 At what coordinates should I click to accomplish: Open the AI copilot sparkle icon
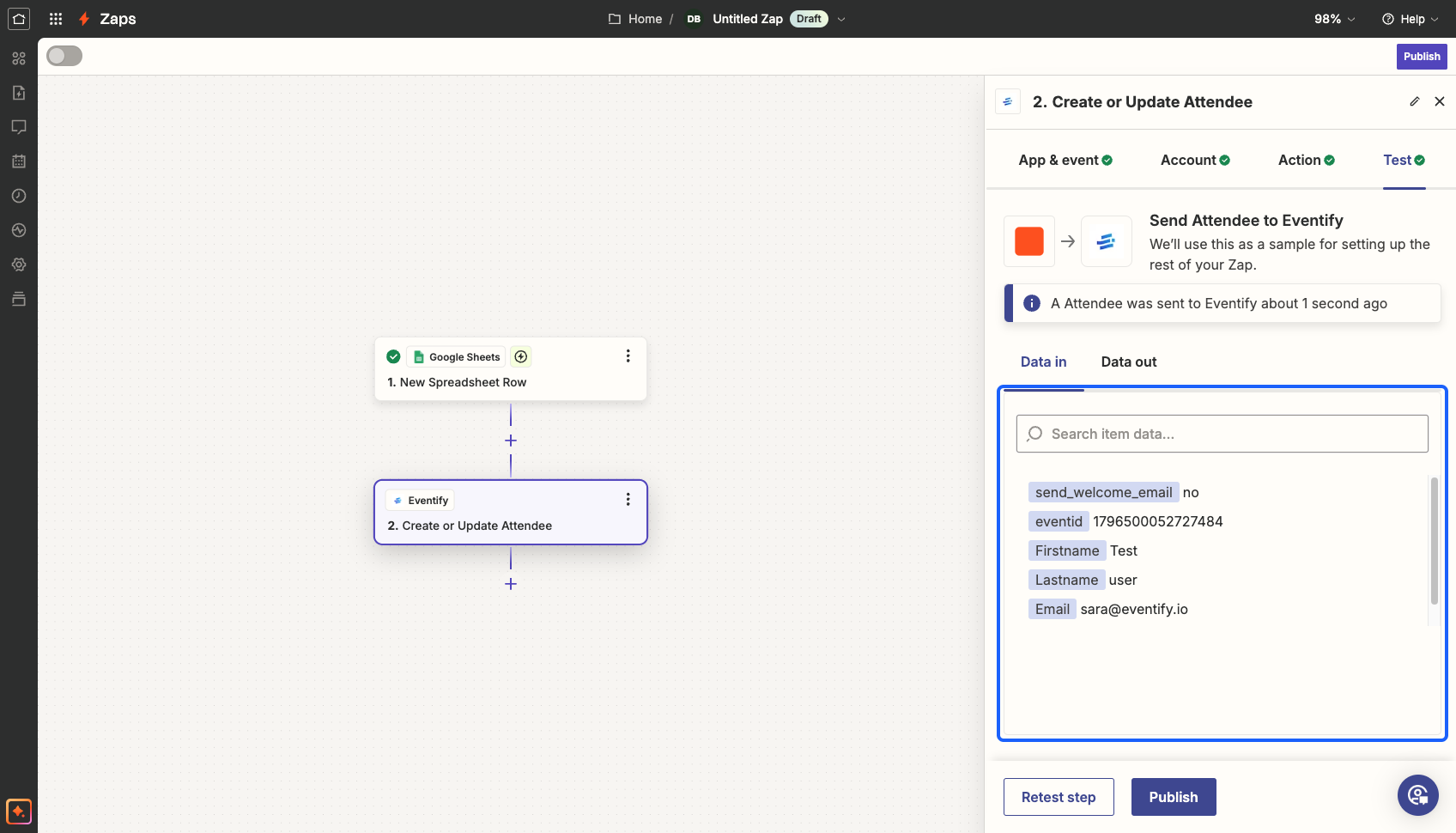tap(19, 811)
